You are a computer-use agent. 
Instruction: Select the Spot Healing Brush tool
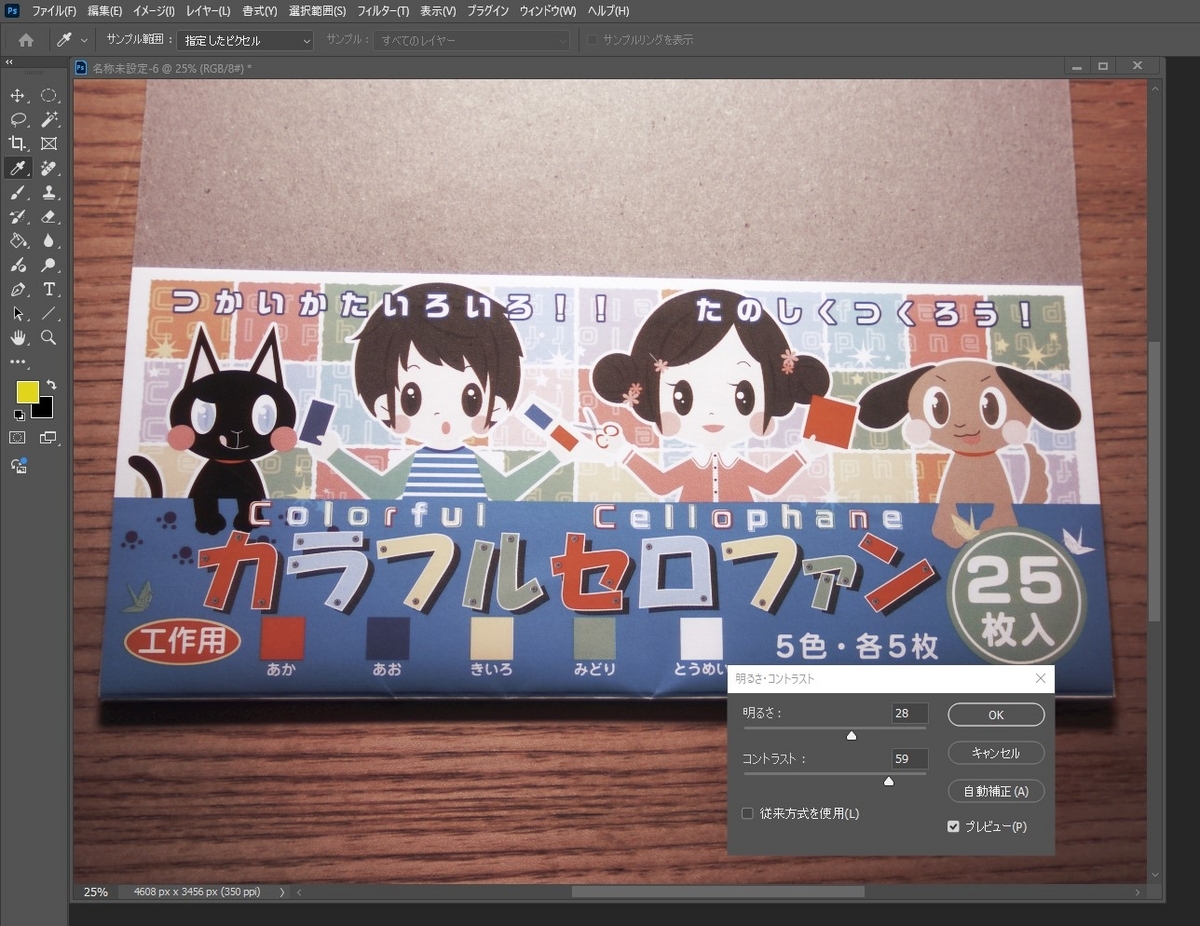click(x=49, y=168)
